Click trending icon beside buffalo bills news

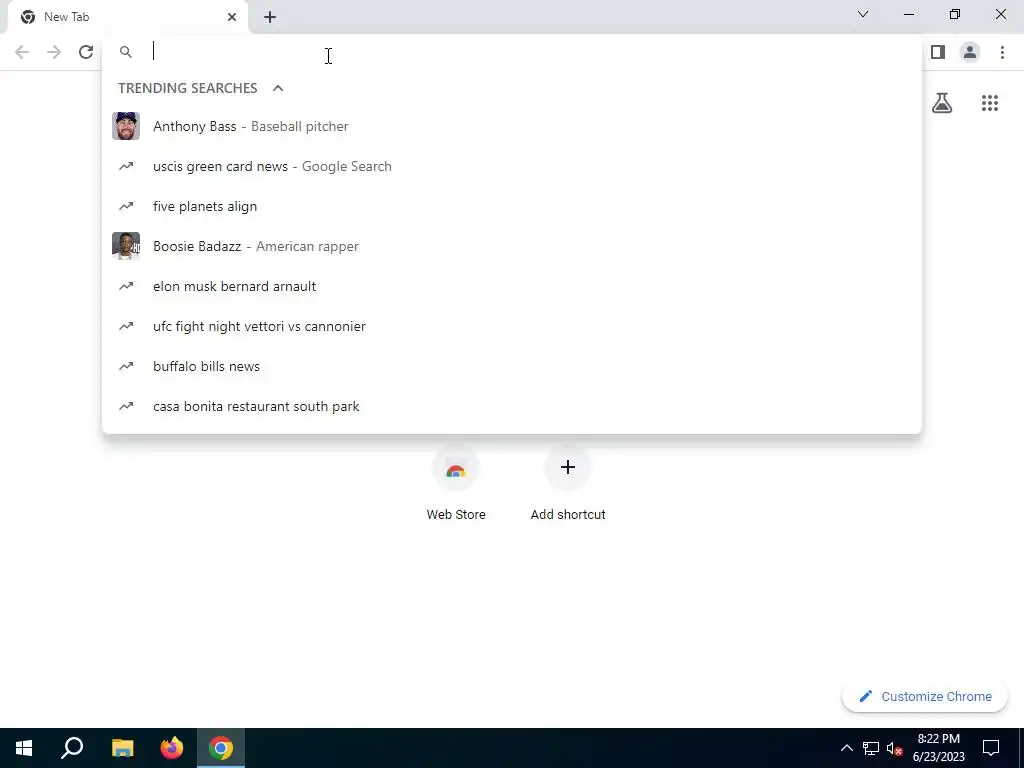[126, 366]
